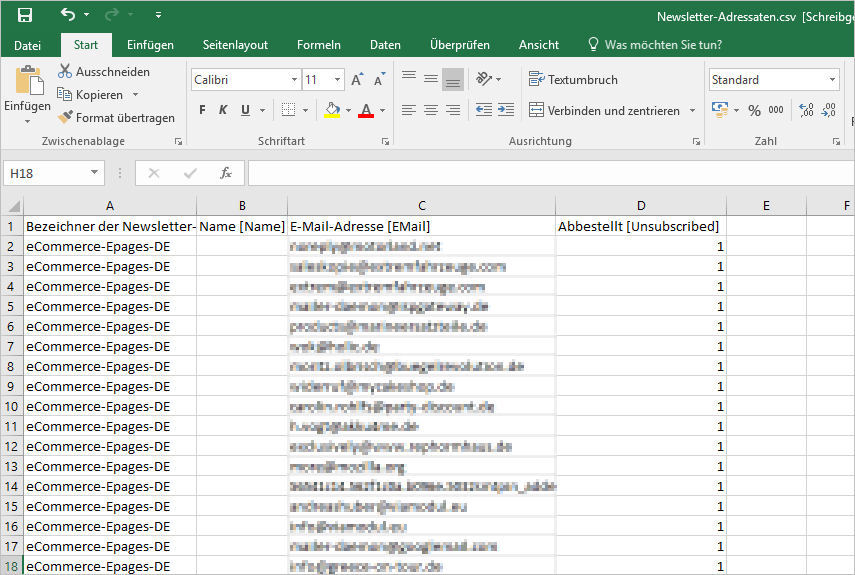
Task: Click the cell borders icon
Action: 288,110
